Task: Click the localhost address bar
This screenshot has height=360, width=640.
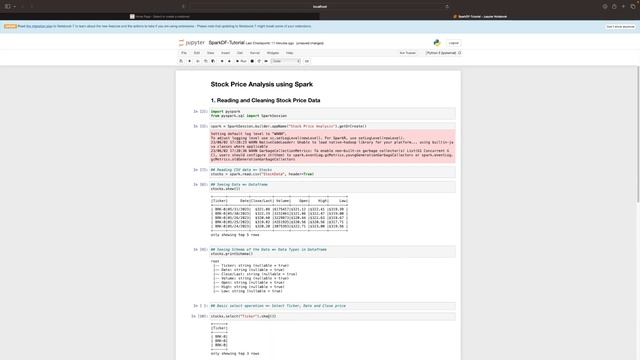Action: coord(320,7)
